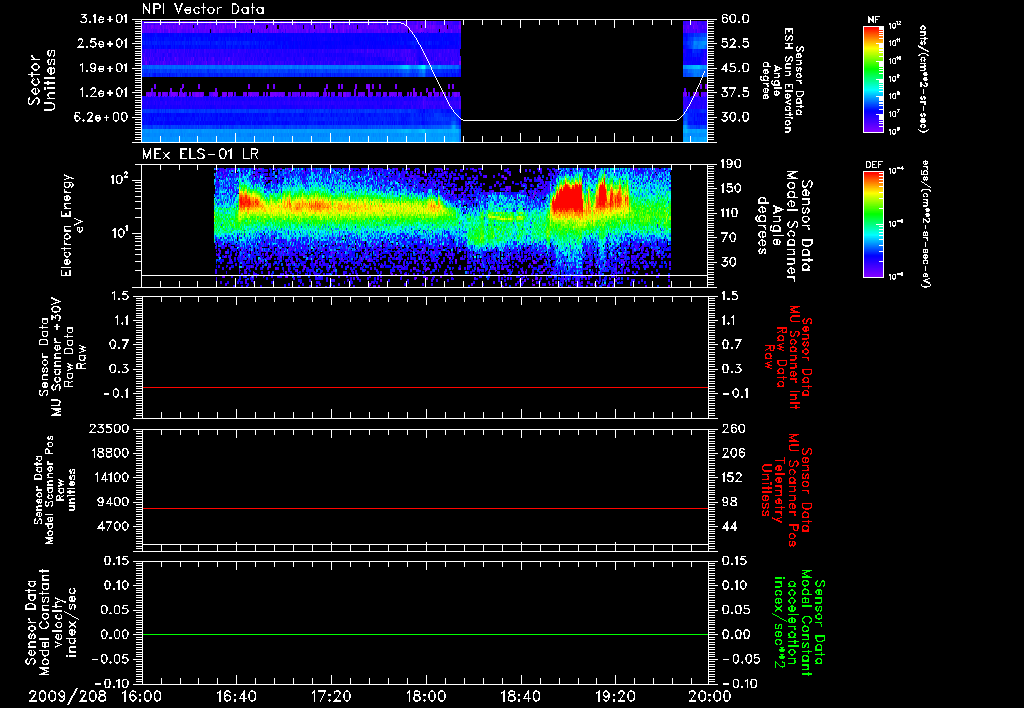Click the "MU Scanner +30V Raw Data" axis title
1024x708 pixels.
pos(63,357)
